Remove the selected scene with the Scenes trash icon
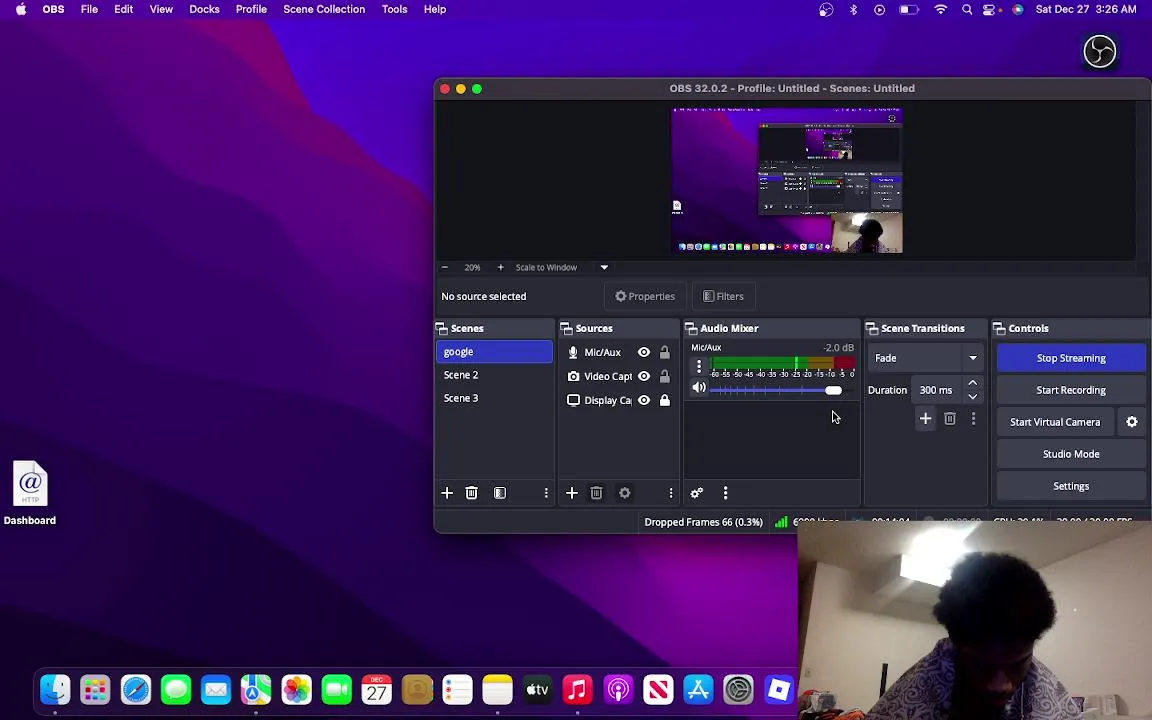The width and height of the screenshot is (1152, 720). point(472,493)
